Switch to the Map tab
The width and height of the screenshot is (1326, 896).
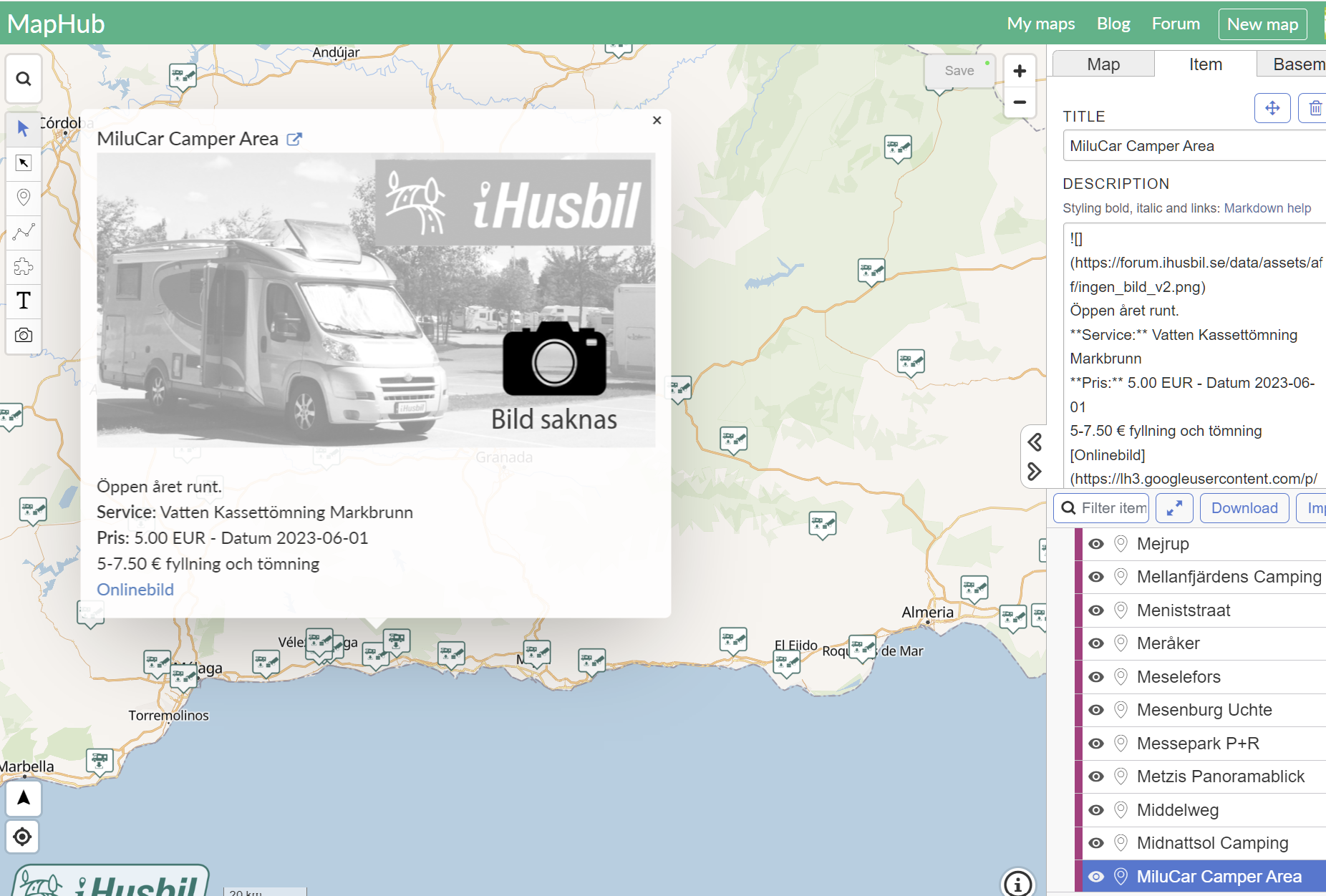(x=1103, y=64)
